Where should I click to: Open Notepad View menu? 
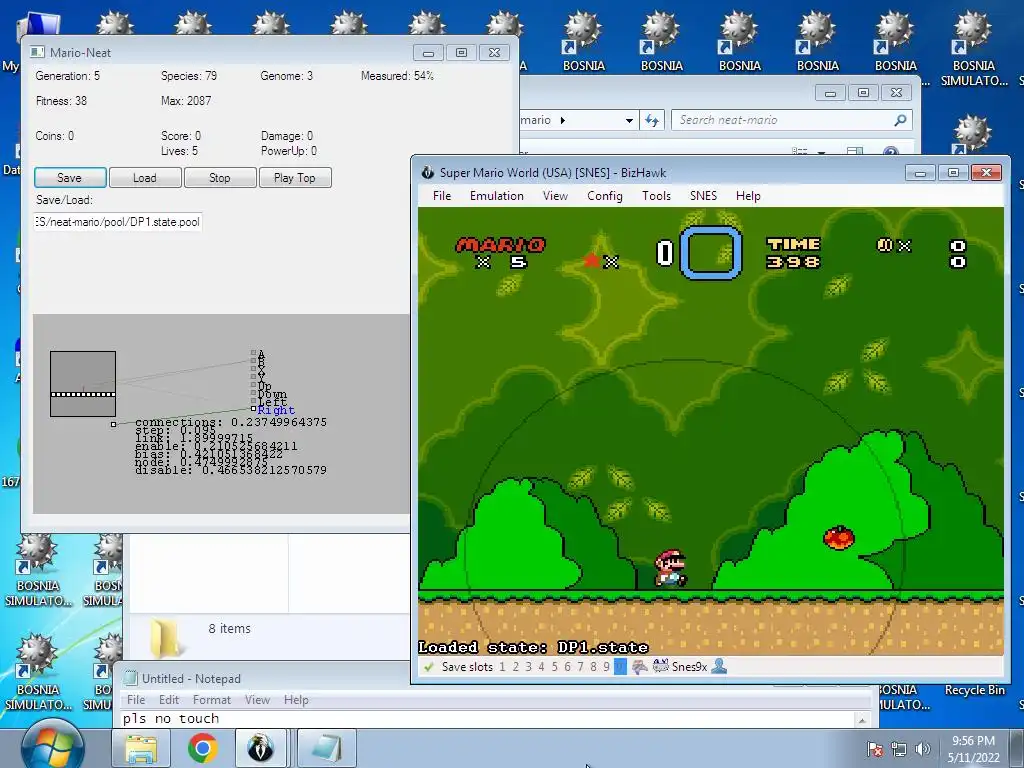pyautogui.click(x=257, y=699)
